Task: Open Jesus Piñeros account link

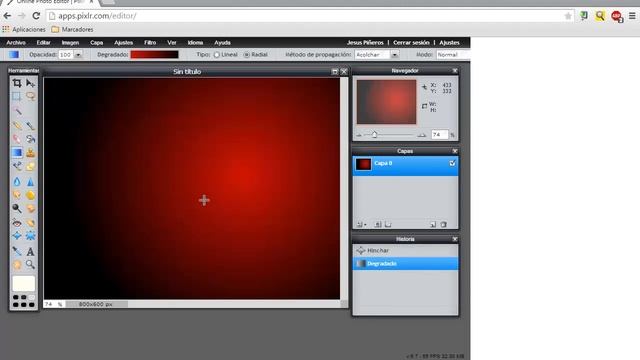Action: coord(365,42)
